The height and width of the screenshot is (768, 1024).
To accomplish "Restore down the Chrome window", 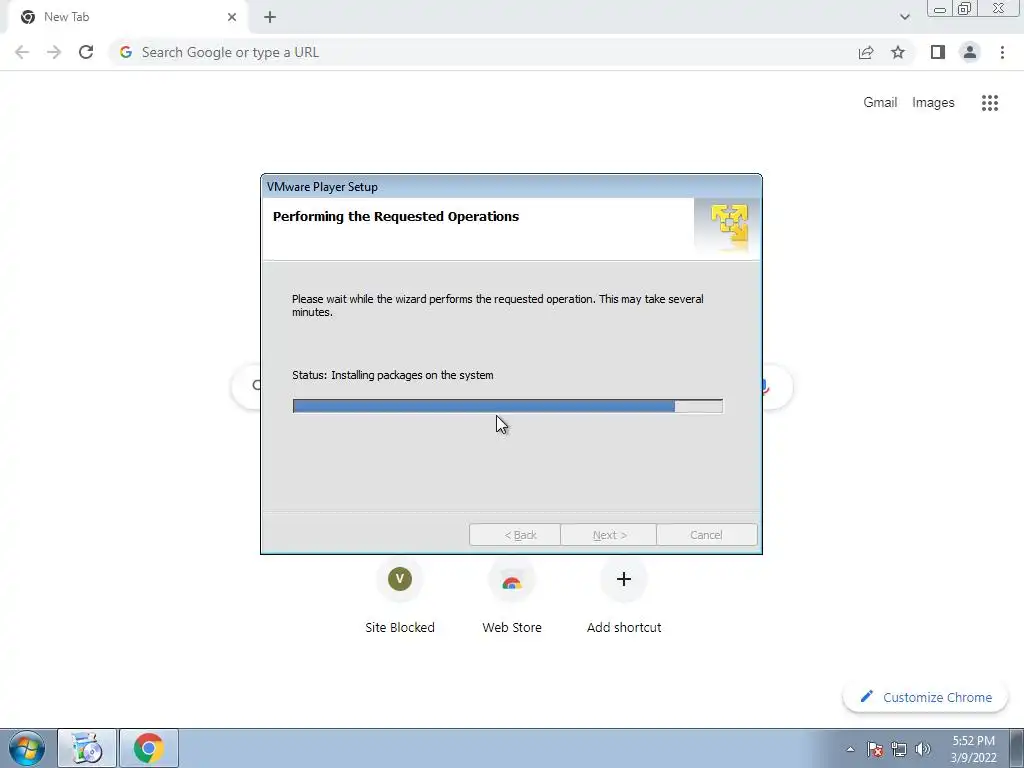I will click(x=965, y=9).
